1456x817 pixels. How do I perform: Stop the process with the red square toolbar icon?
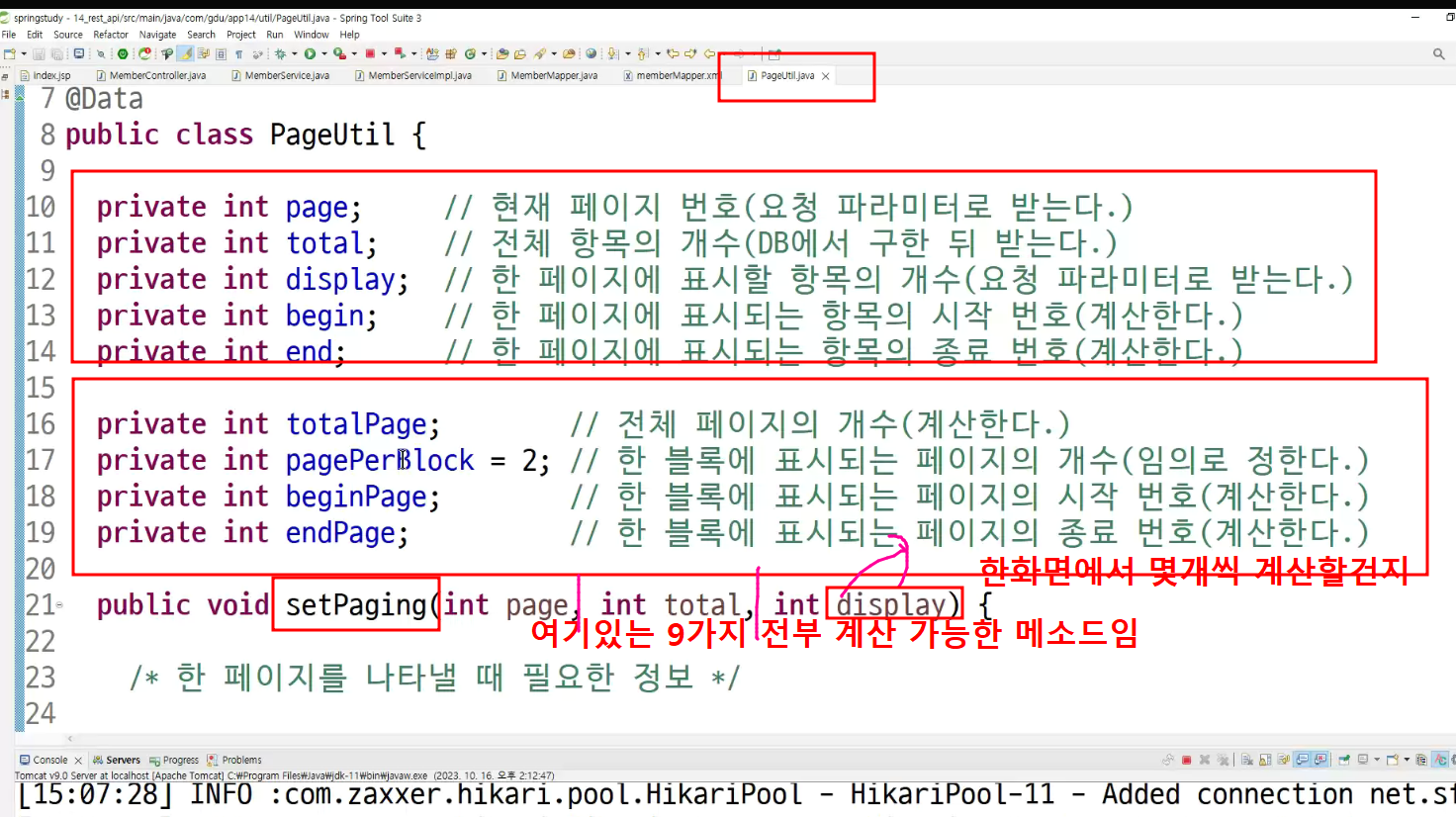click(x=370, y=53)
